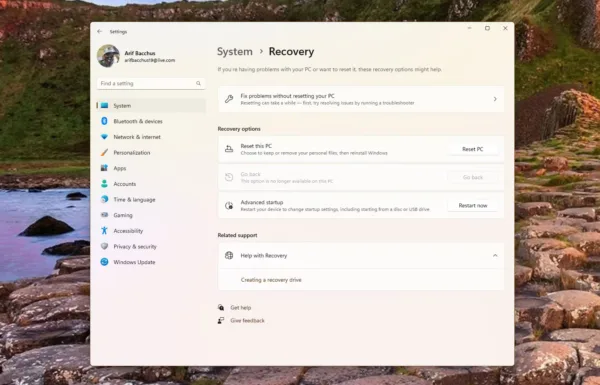600x385 pixels.
Task: Open the Give feedback link
Action: tap(247, 321)
